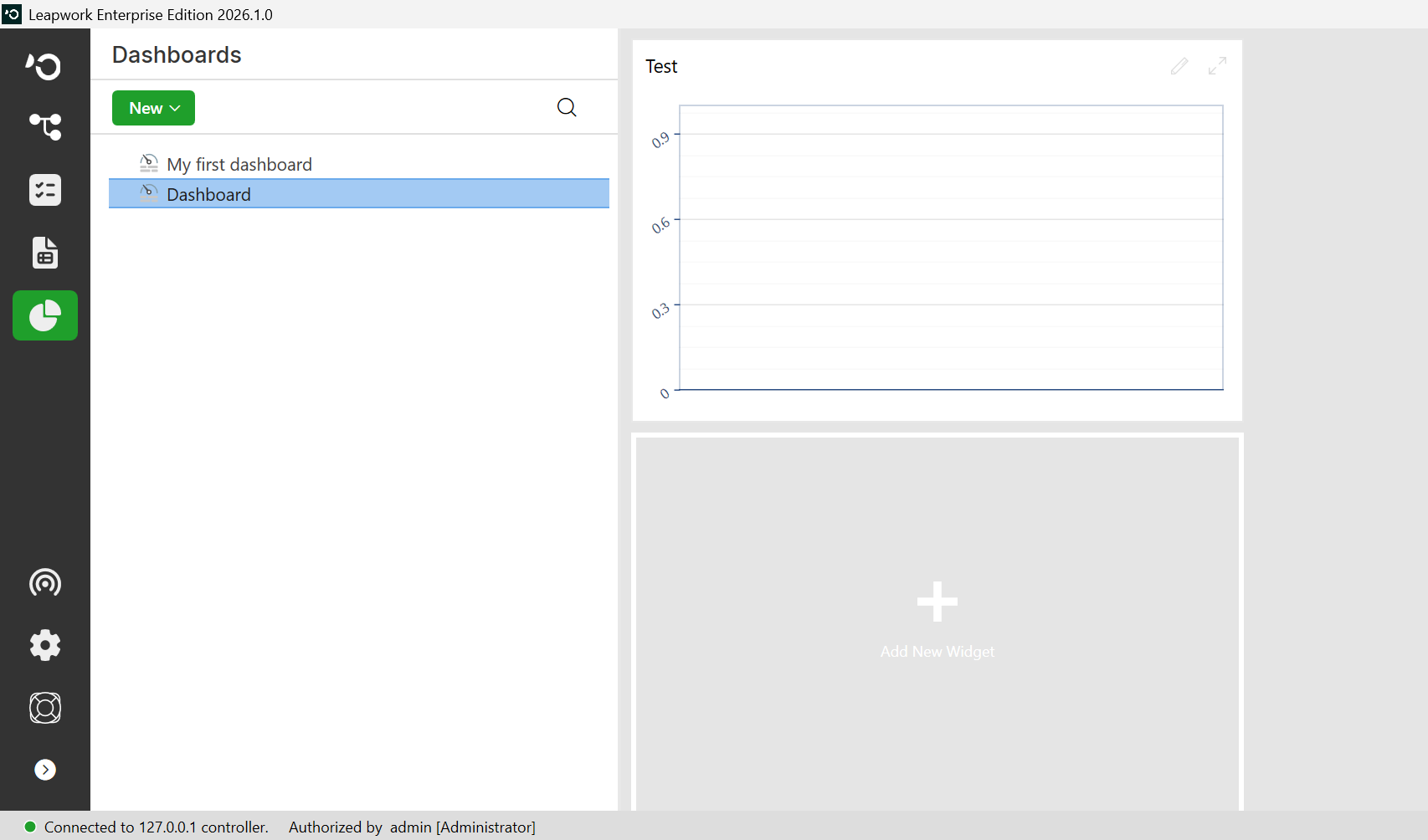Image resolution: width=1428 pixels, height=840 pixels.
Task: Open the Reports document icon
Action: [x=45, y=253]
